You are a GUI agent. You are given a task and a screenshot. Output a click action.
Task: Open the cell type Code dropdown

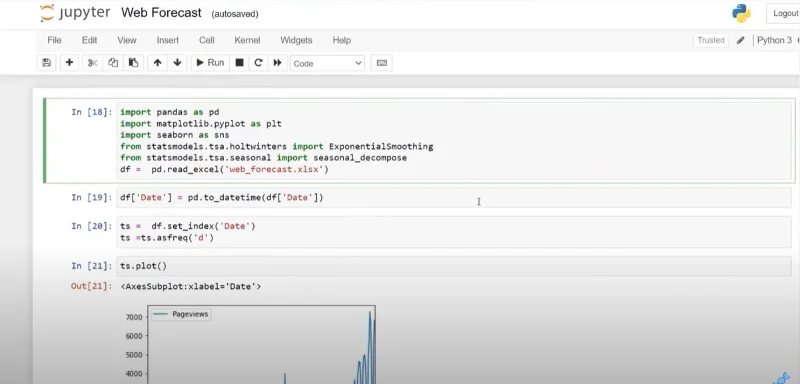coord(328,63)
